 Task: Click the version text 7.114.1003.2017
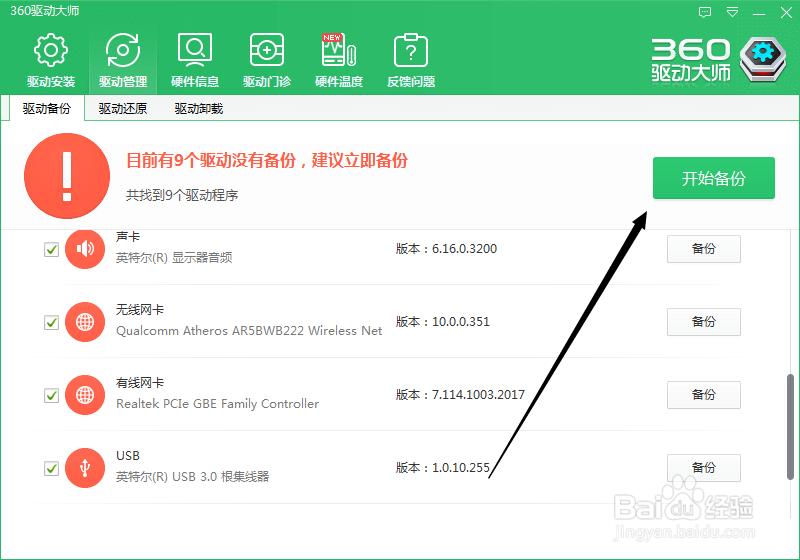(x=478, y=395)
